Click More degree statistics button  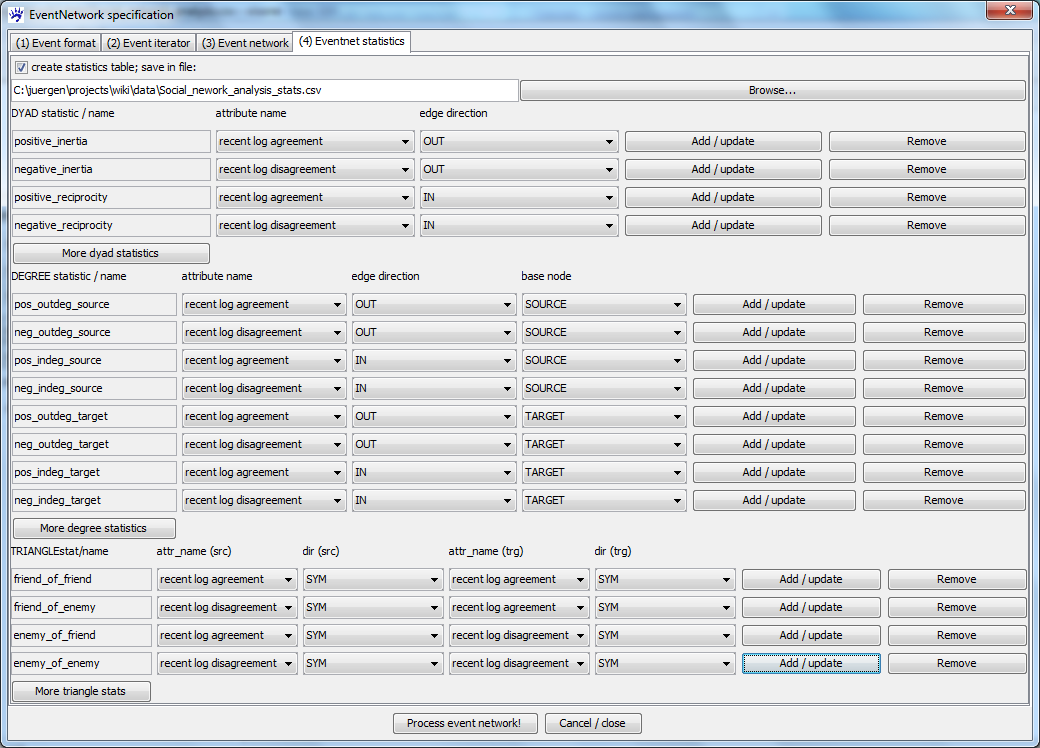94,528
